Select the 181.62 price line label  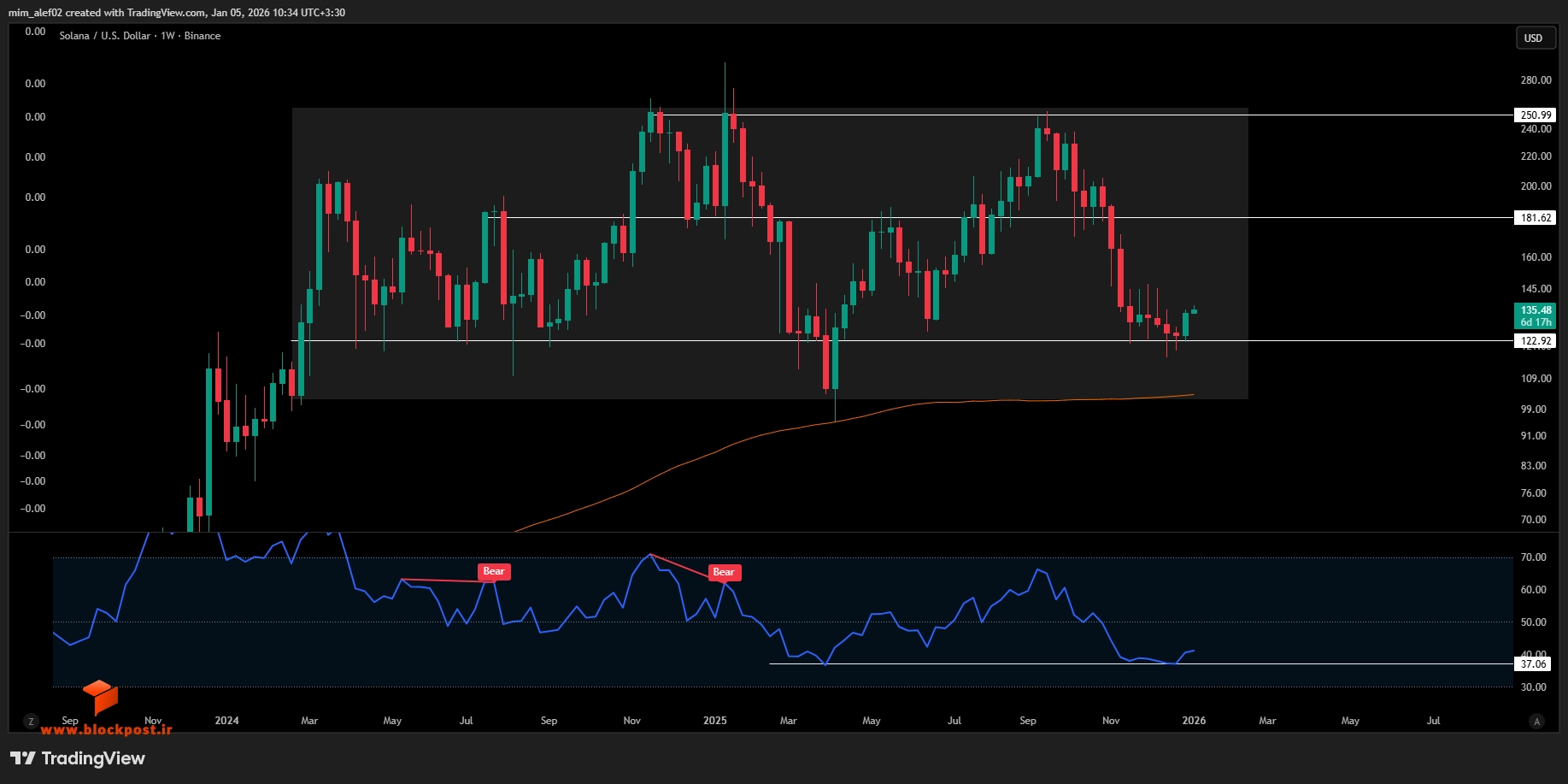pos(1536,218)
